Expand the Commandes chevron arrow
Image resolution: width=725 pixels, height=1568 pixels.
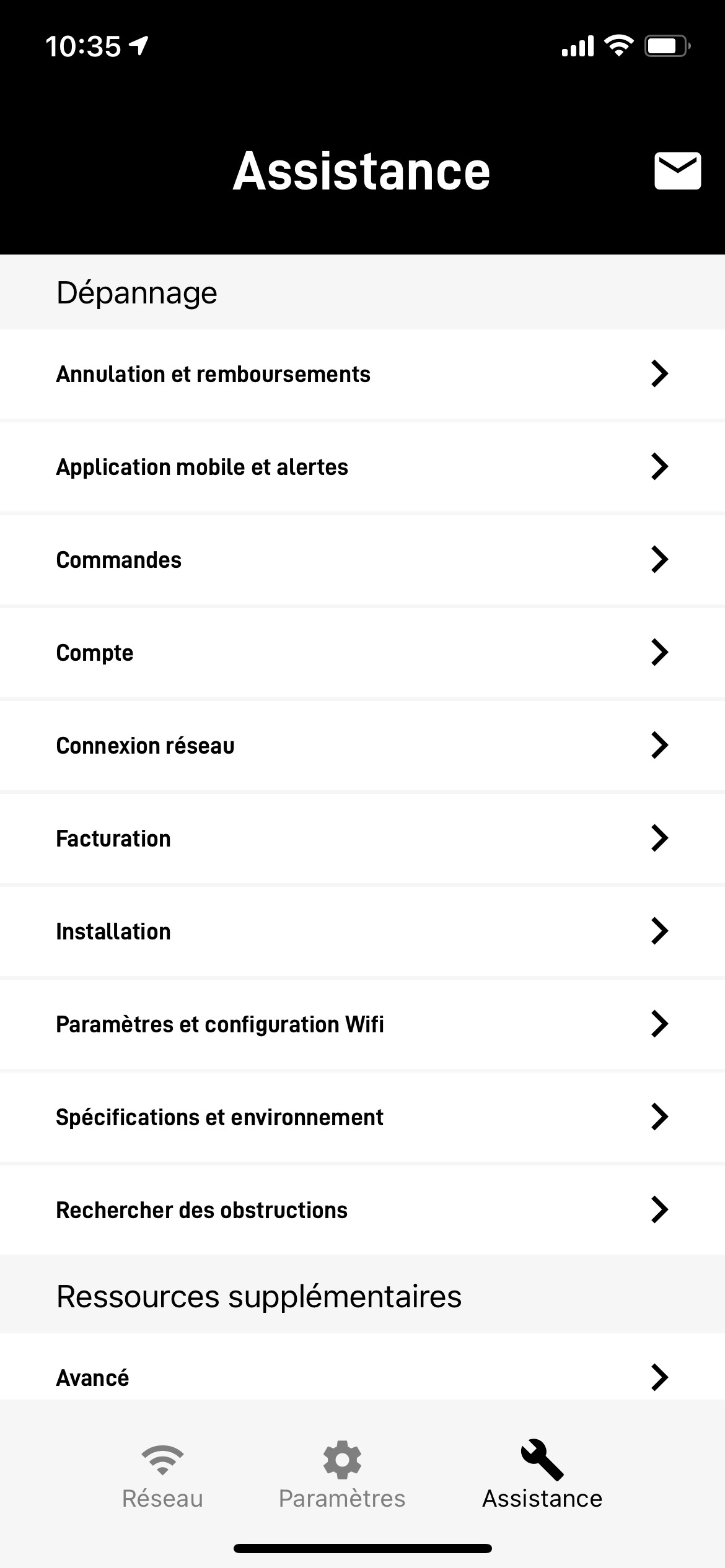659,560
